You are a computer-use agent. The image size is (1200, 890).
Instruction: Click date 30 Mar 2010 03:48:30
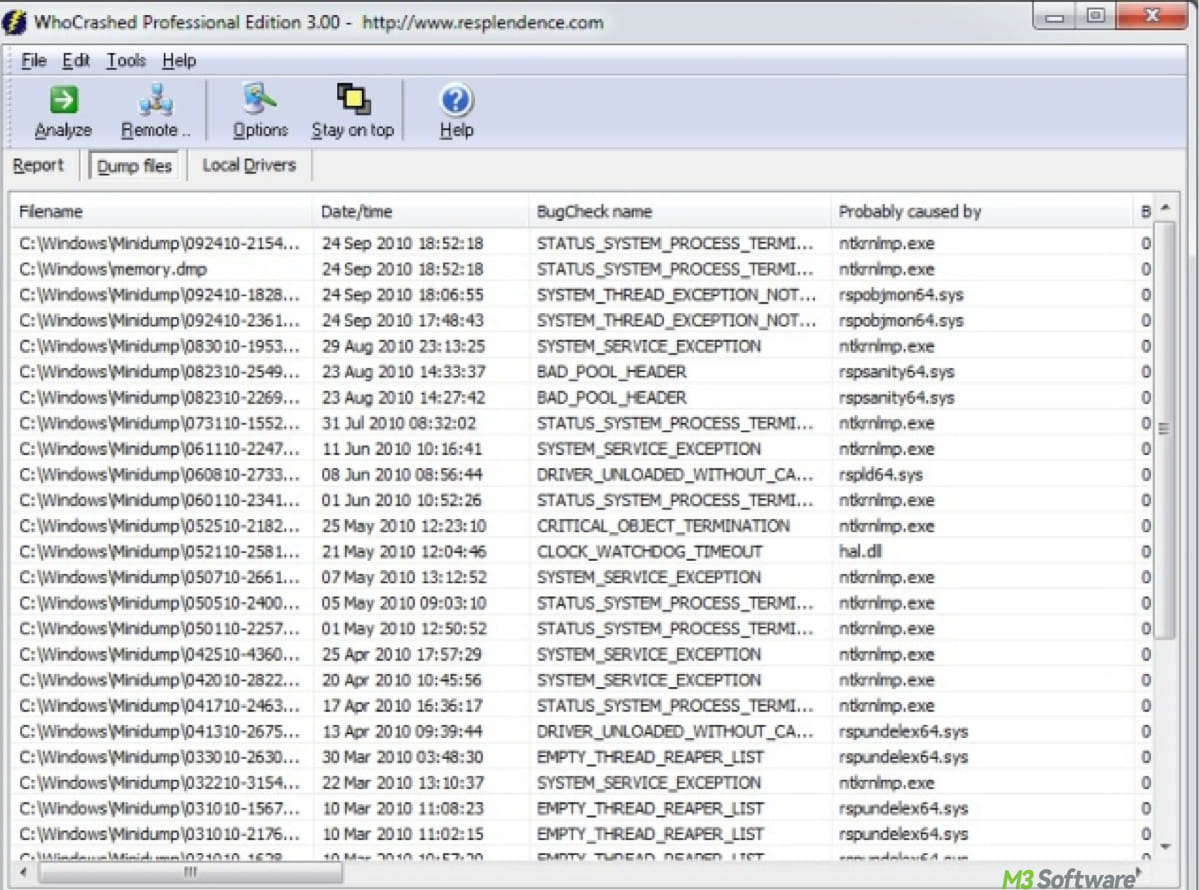click(402, 757)
